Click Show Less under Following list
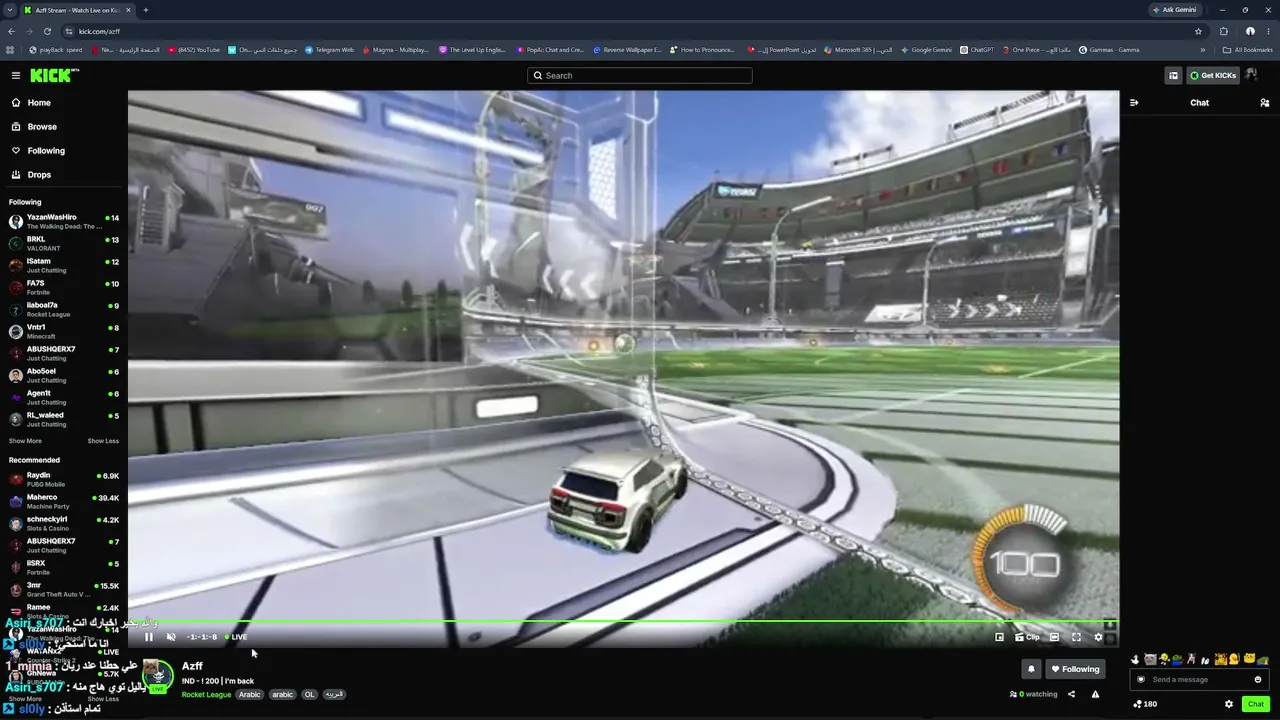1280x720 pixels. 103,441
